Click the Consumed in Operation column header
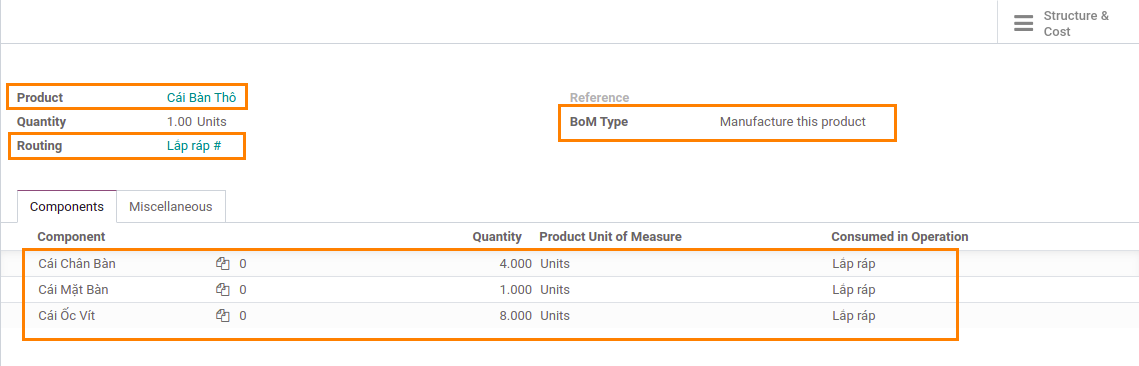The height and width of the screenshot is (366, 1139). [x=899, y=237]
